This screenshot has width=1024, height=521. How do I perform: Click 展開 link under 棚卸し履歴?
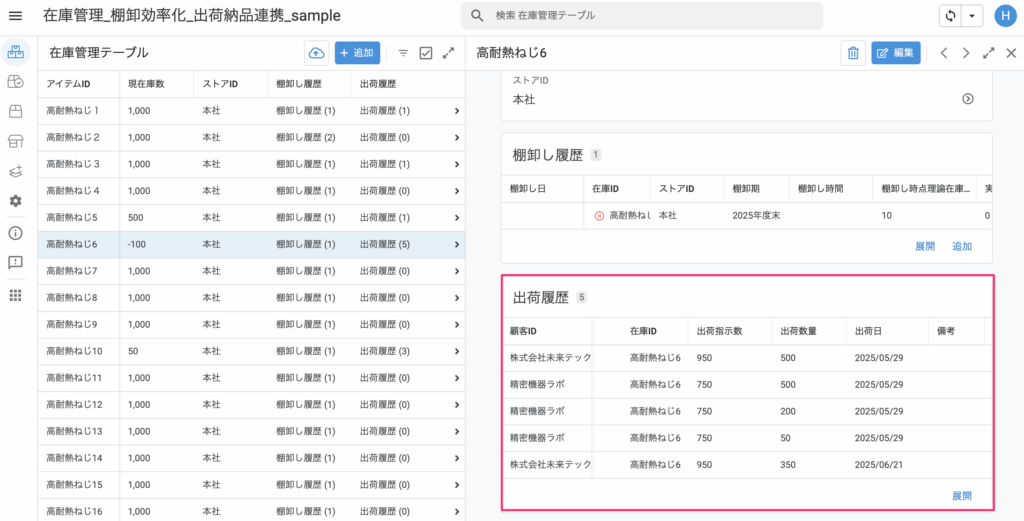coord(925,246)
